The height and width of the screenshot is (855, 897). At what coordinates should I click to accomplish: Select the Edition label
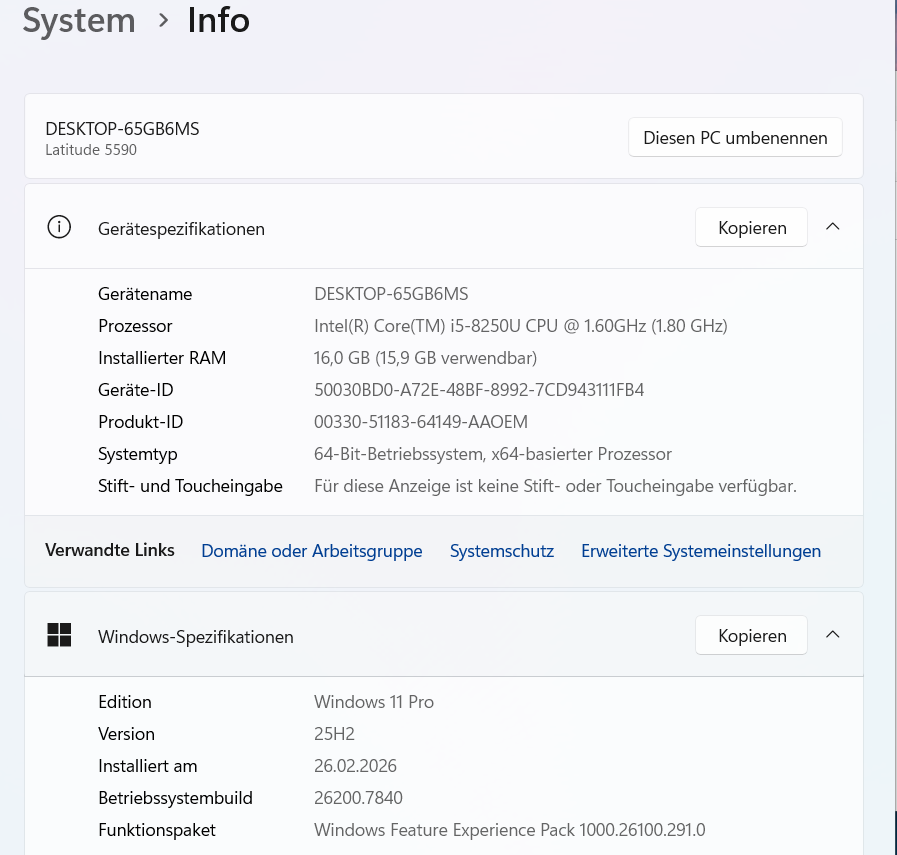click(125, 702)
